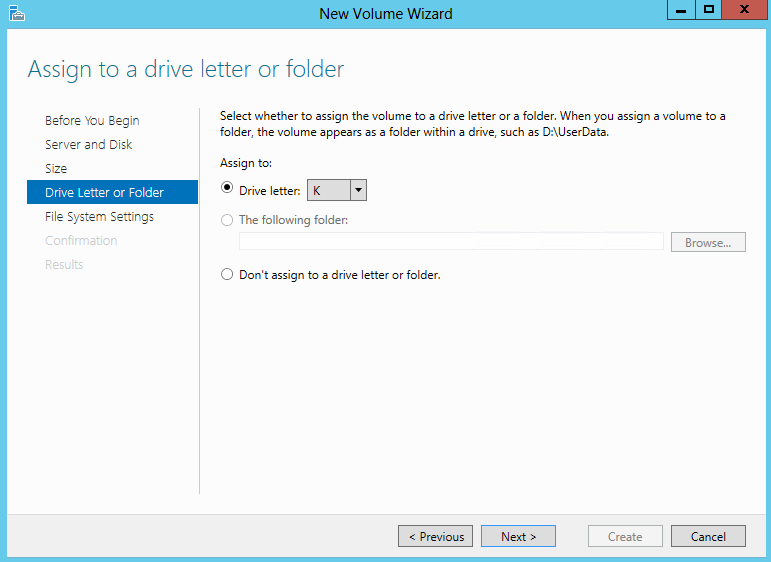Click the greyed-out Create button
This screenshot has width=771, height=562.
[625, 536]
